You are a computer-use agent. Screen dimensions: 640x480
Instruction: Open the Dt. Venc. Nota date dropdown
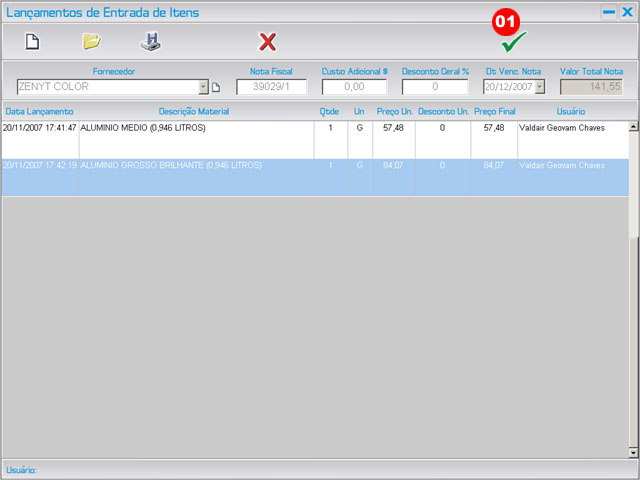click(x=540, y=87)
